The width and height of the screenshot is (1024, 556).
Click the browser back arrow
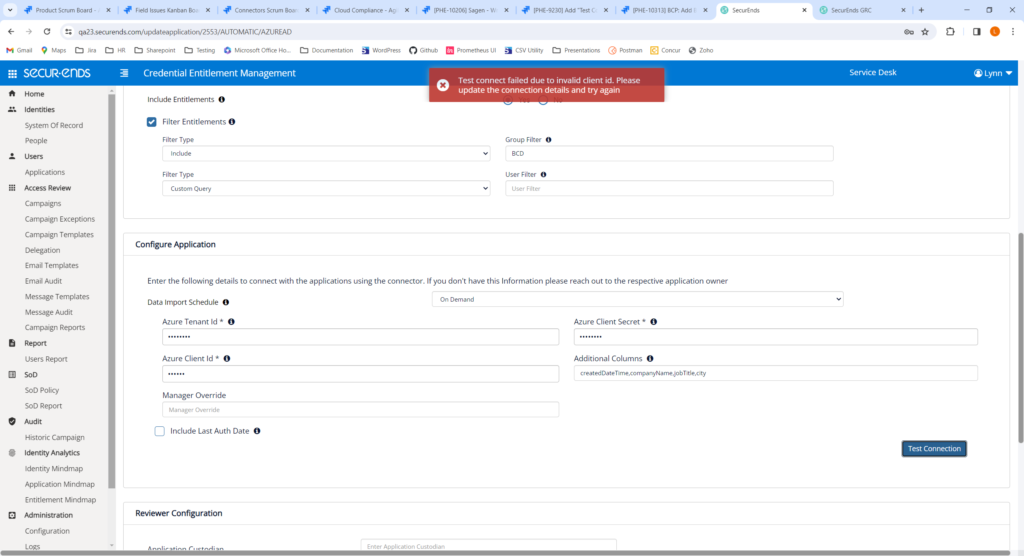coord(11,31)
